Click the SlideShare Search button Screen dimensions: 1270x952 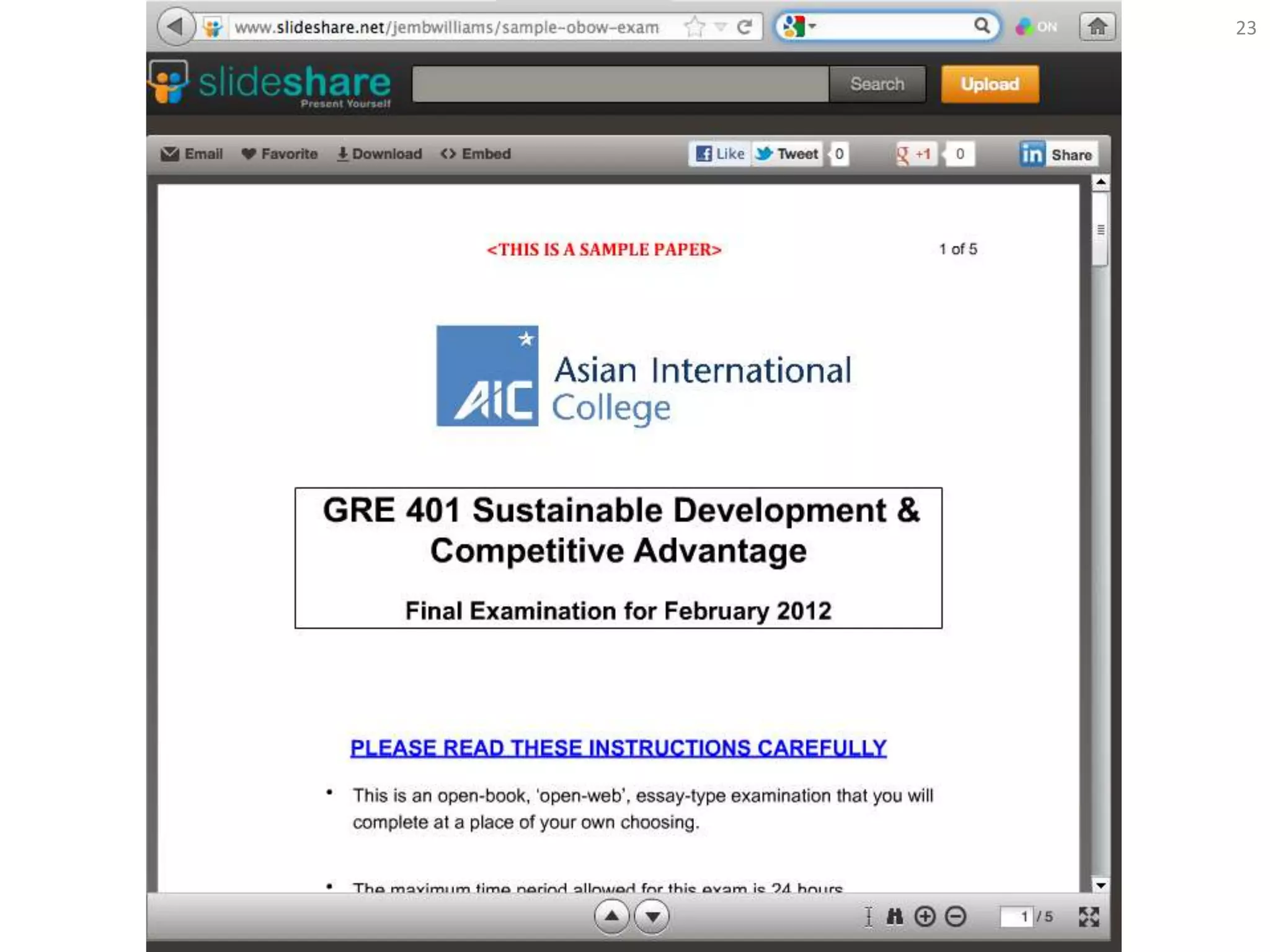877,84
